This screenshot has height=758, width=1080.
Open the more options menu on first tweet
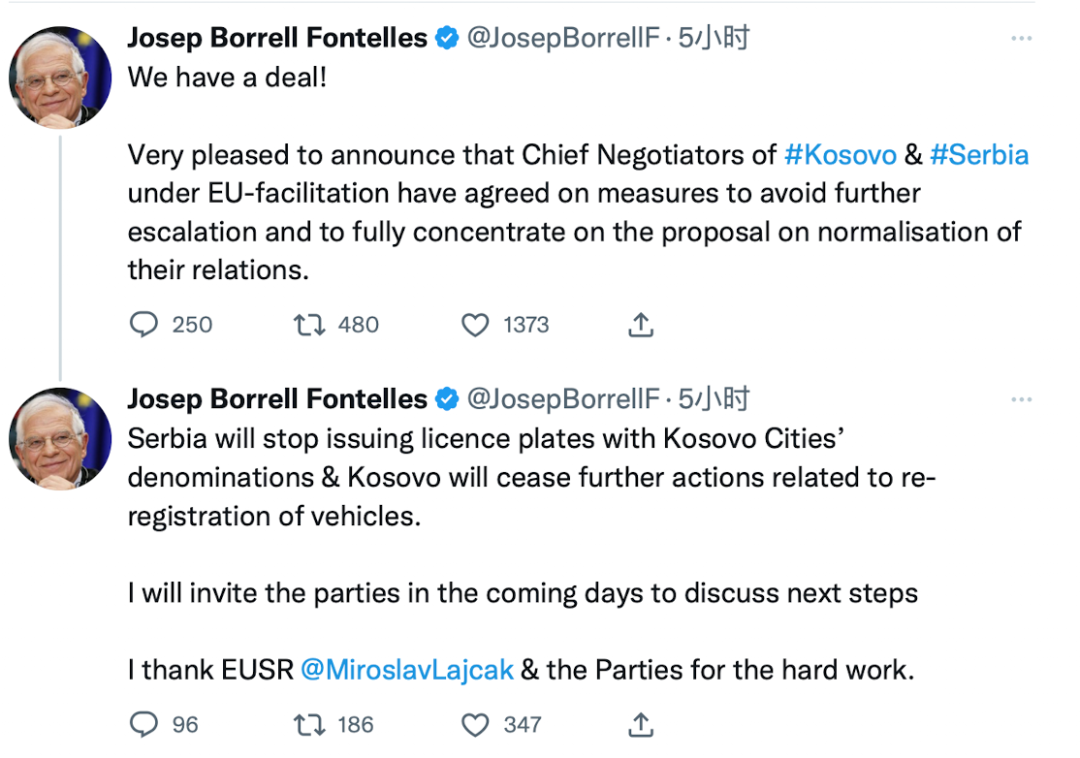tap(1021, 38)
